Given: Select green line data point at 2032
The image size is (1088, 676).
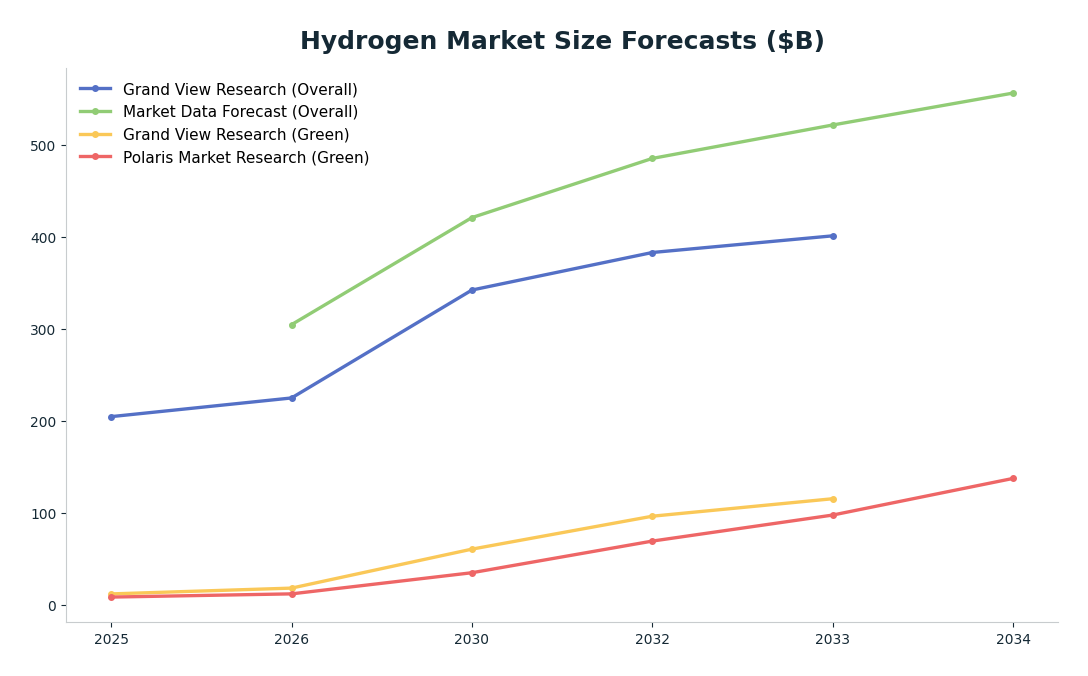Looking at the screenshot, I should 652,158.
